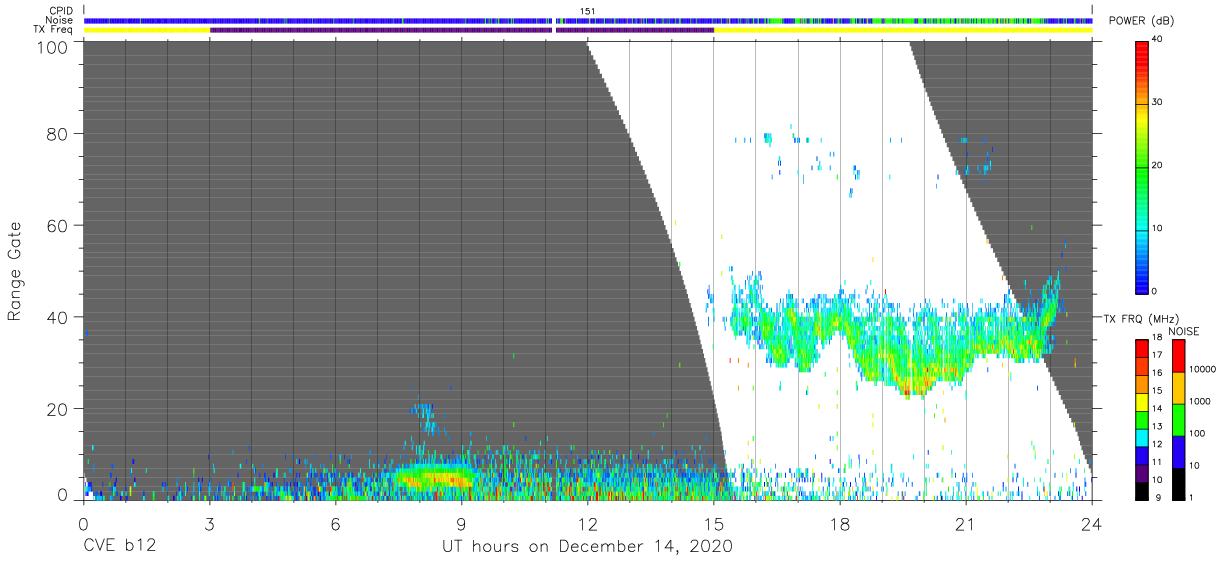
Task: Click the x-axis tick label 3
Action: tap(209, 524)
